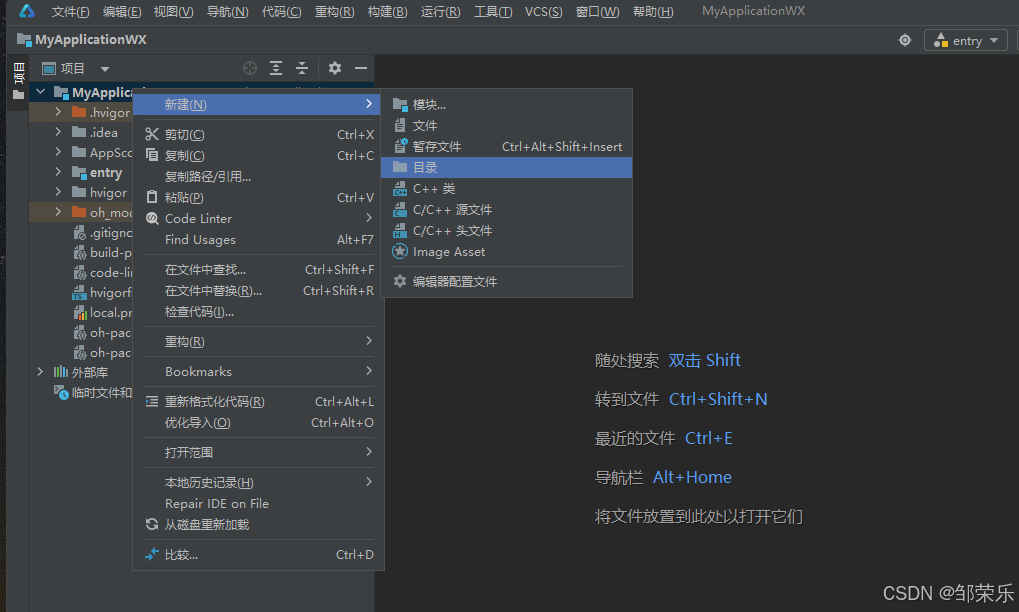
Task: Open the 导航(N) menu
Action: 227,12
